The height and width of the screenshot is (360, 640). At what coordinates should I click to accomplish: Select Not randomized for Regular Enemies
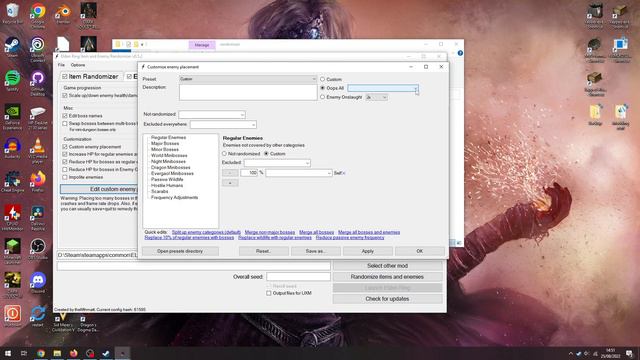click(224, 153)
